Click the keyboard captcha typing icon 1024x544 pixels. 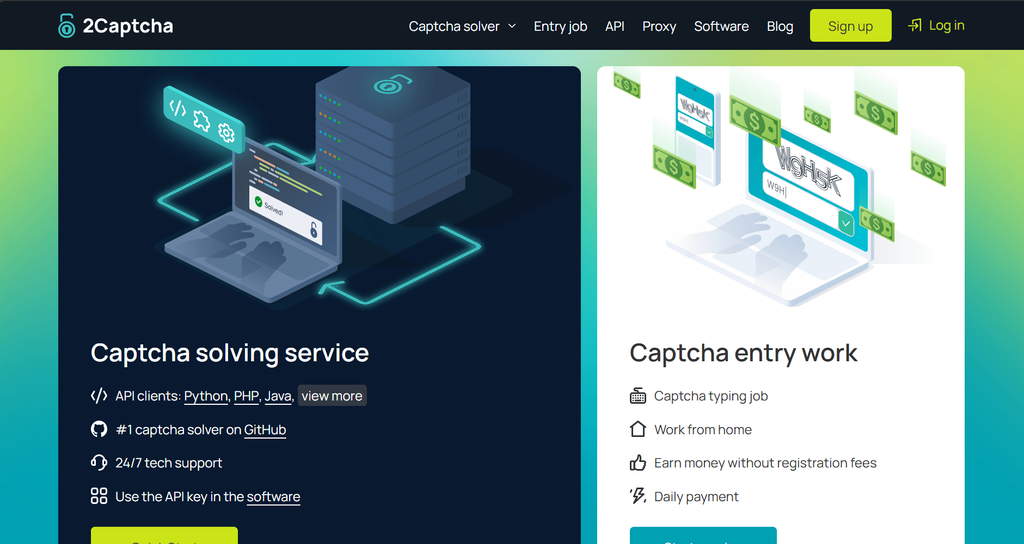pyautogui.click(x=638, y=396)
